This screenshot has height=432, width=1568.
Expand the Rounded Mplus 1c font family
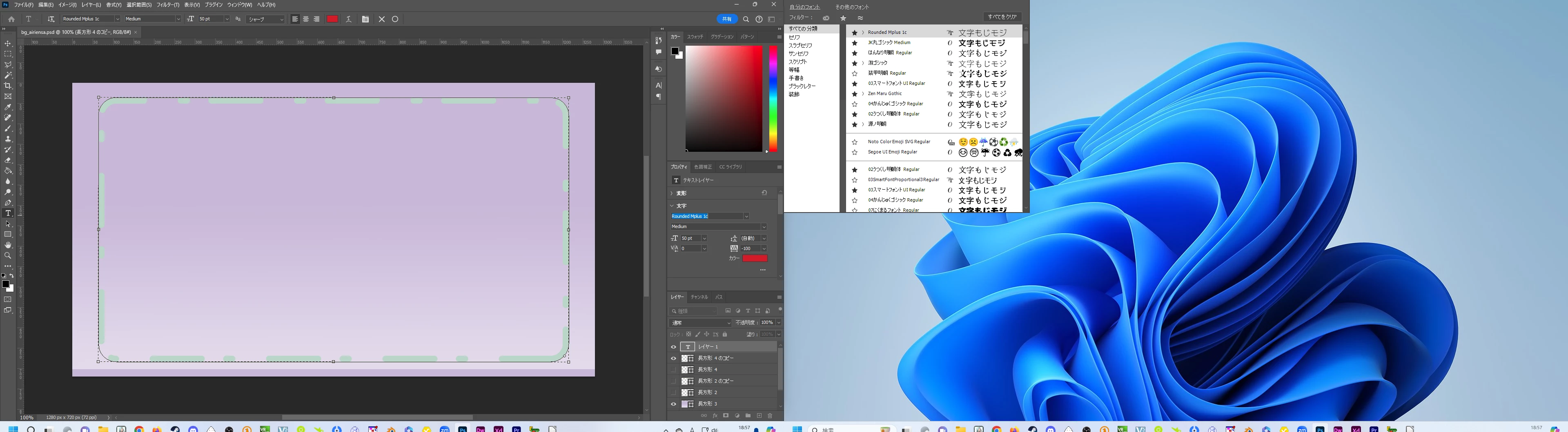(863, 33)
